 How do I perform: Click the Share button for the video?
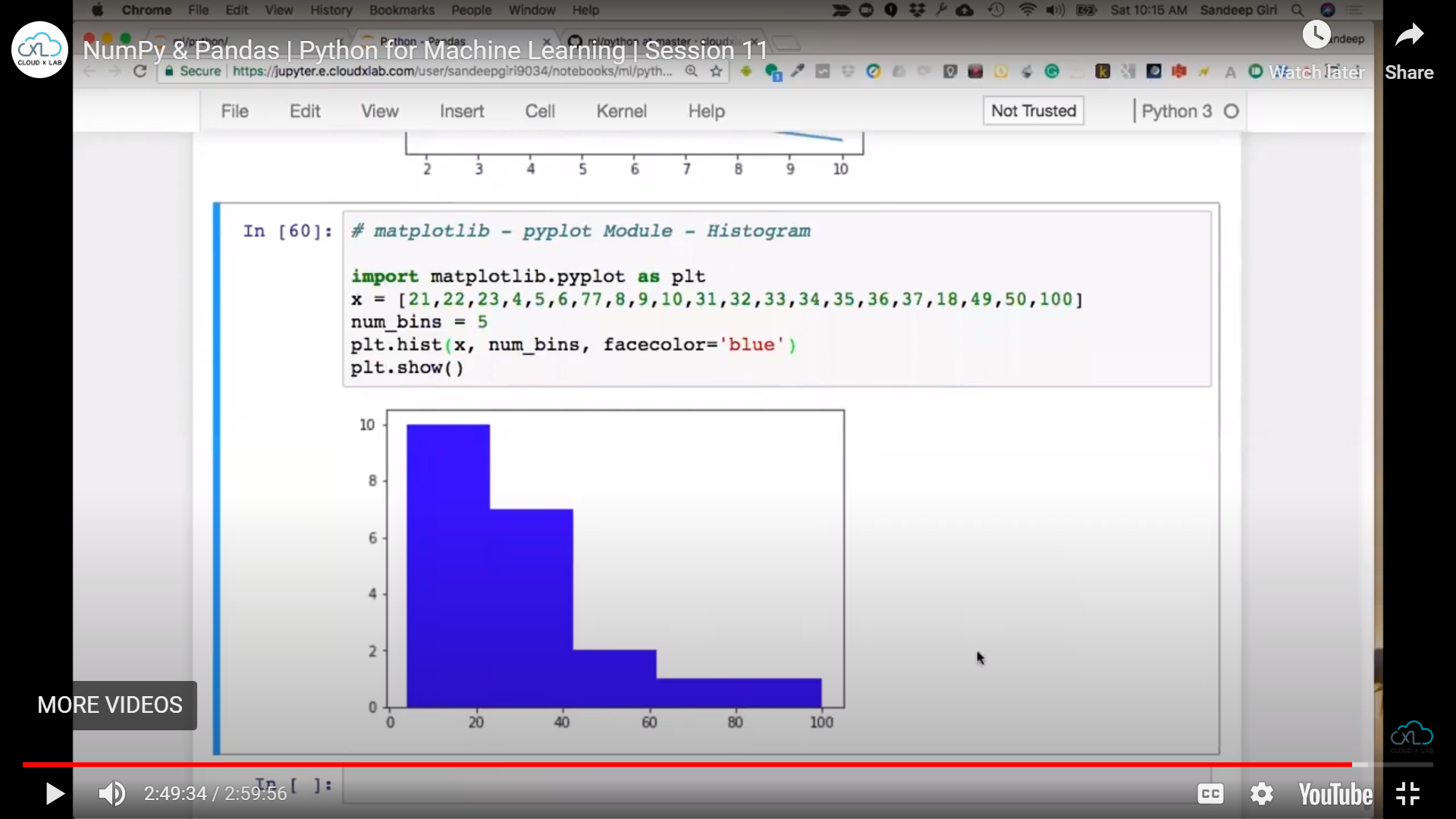tap(1410, 49)
